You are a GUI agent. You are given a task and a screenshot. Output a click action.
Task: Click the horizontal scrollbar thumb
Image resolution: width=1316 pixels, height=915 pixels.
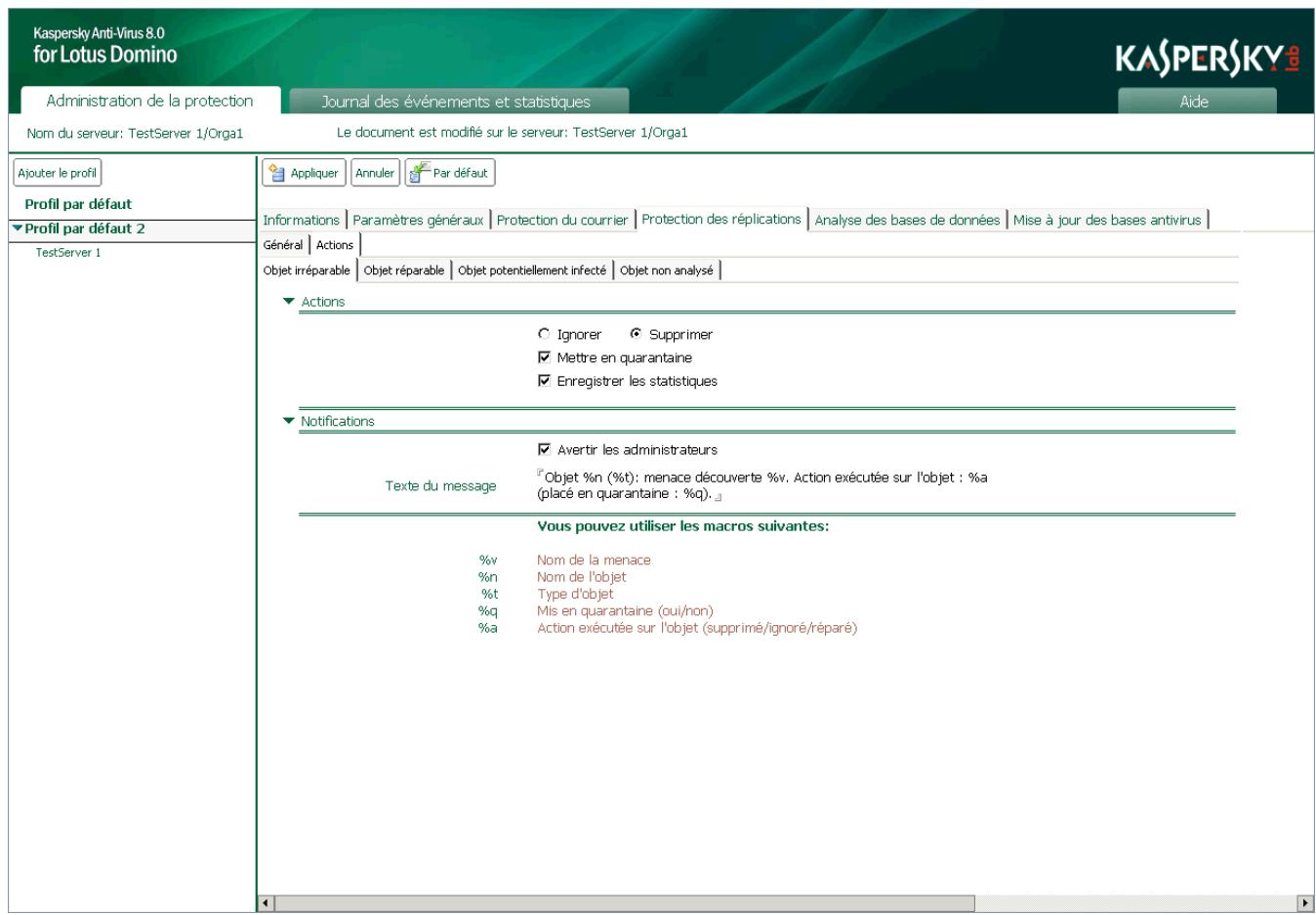point(625,903)
